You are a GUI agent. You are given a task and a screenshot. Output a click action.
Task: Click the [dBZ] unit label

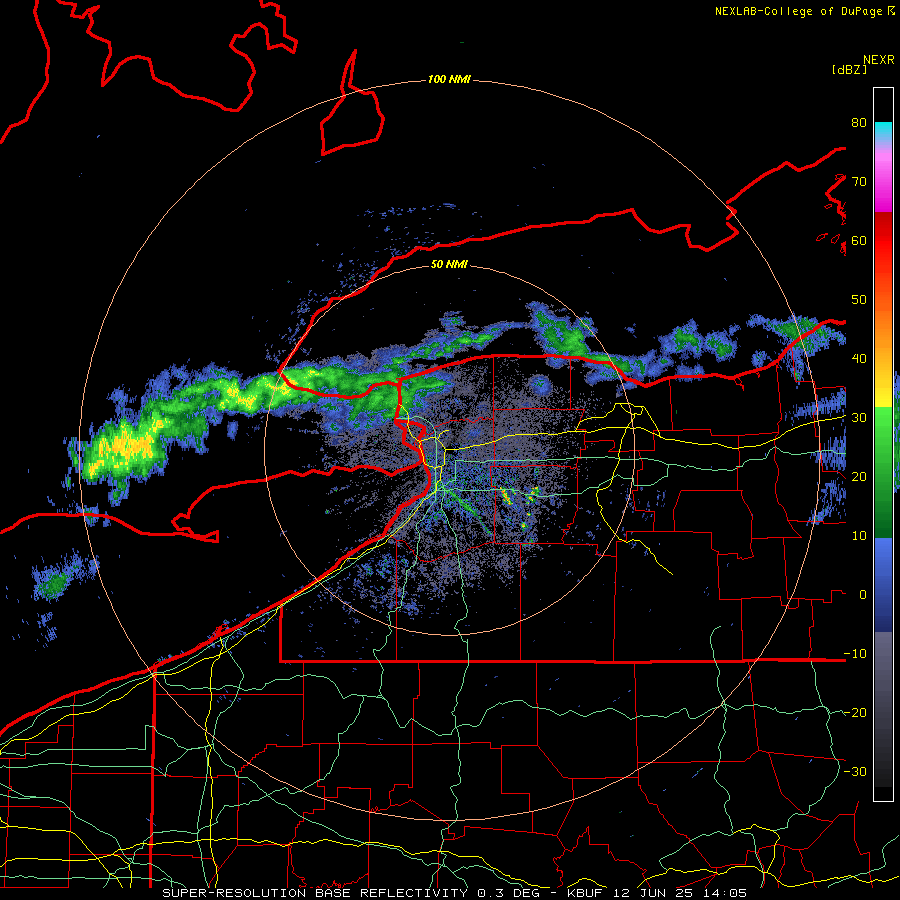(x=849, y=69)
